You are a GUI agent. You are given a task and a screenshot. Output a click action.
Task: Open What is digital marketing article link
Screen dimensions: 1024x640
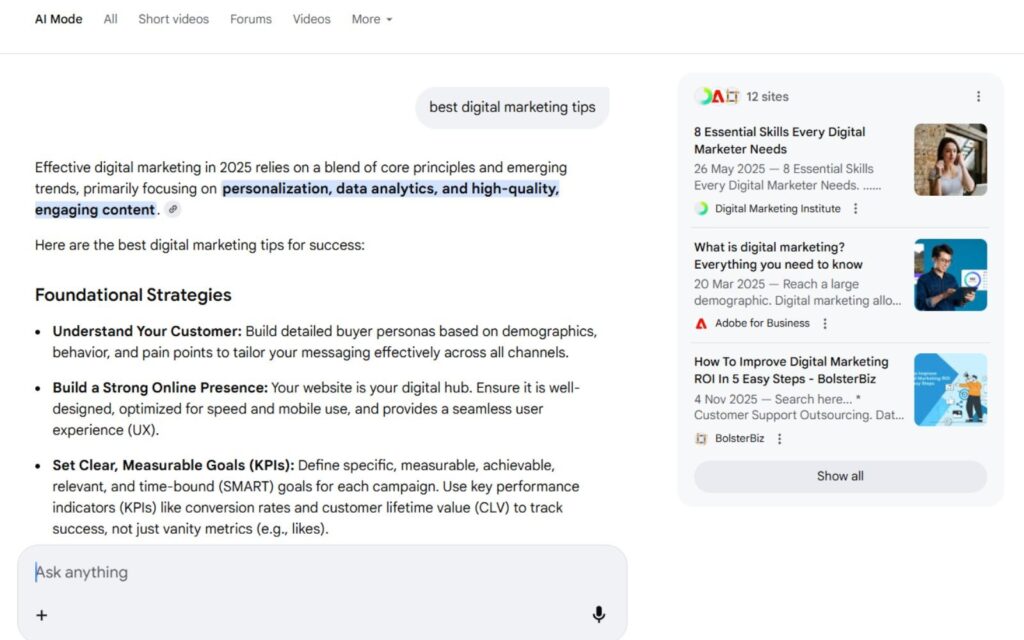tap(778, 256)
